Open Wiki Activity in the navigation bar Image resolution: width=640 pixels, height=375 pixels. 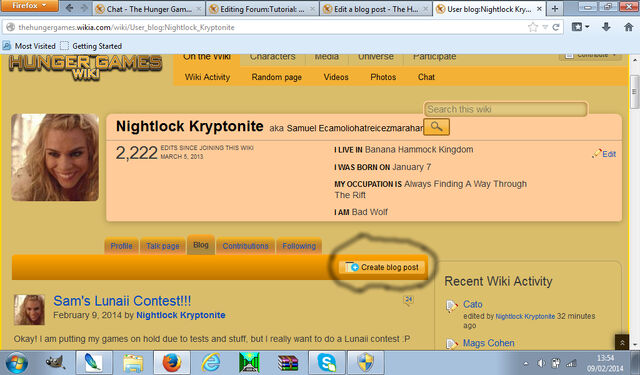207,77
